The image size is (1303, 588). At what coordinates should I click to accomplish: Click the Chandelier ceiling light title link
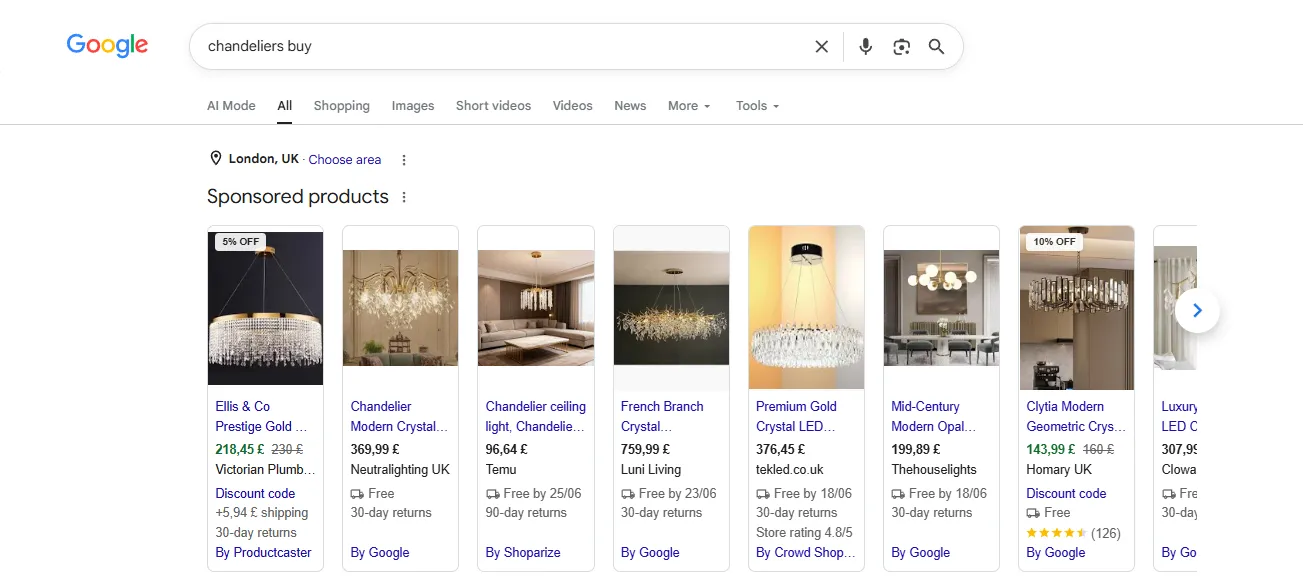tap(535, 416)
